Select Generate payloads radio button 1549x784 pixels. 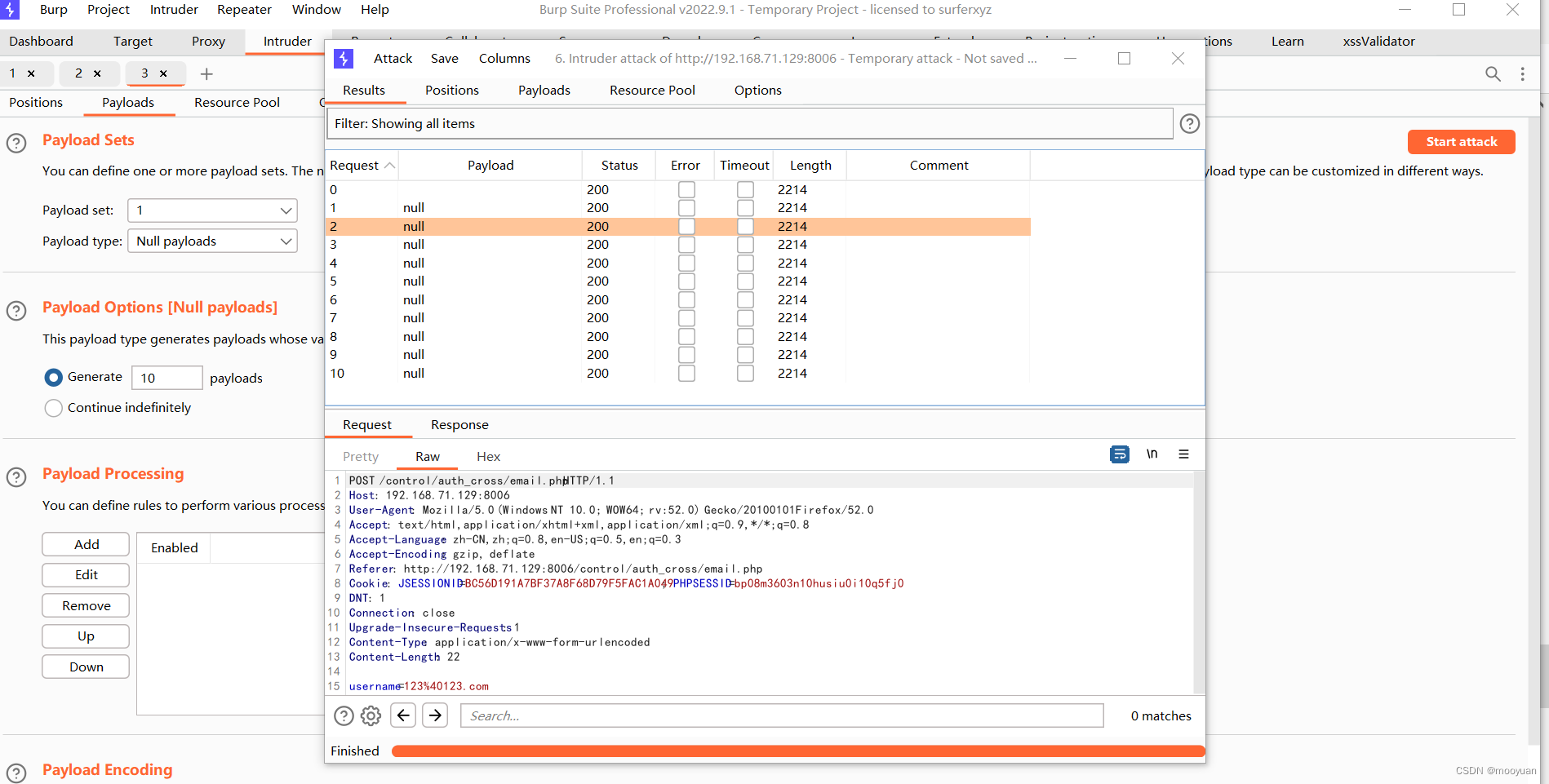tap(53, 377)
